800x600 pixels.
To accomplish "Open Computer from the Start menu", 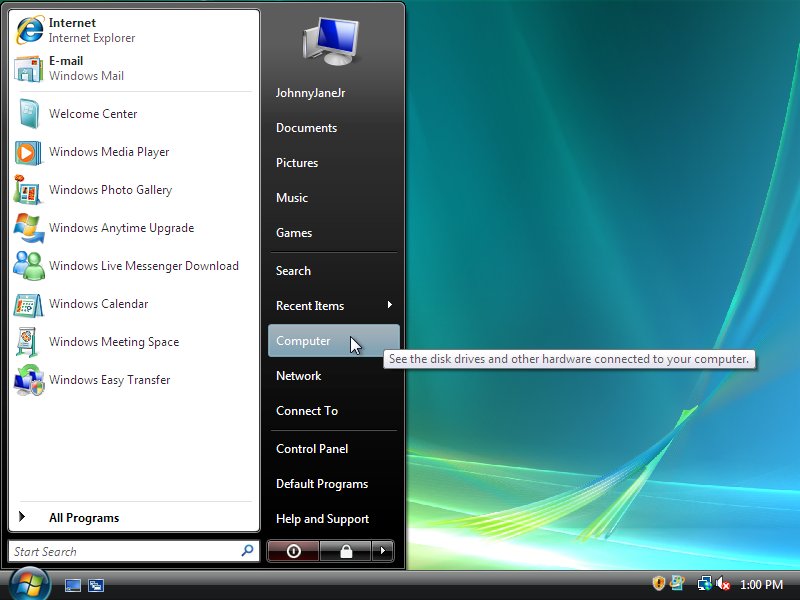I will 304,341.
